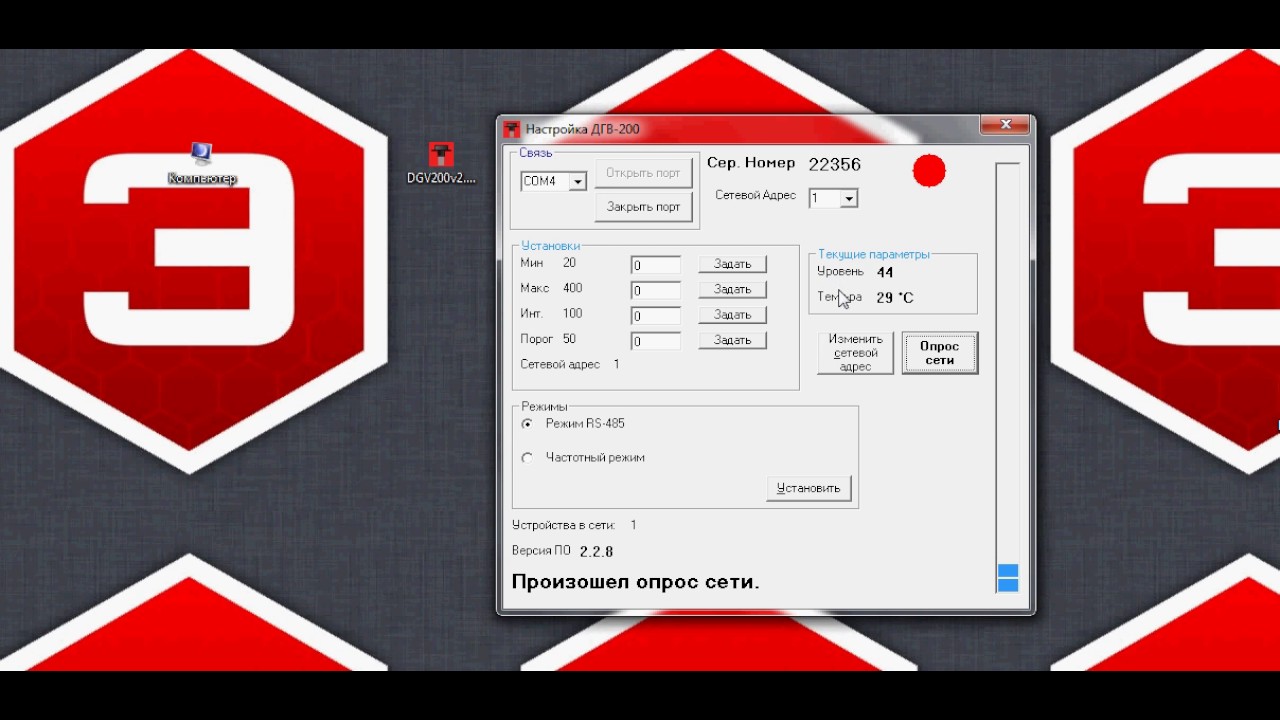
Task: Click Задать button for Макс
Action: tap(732, 289)
